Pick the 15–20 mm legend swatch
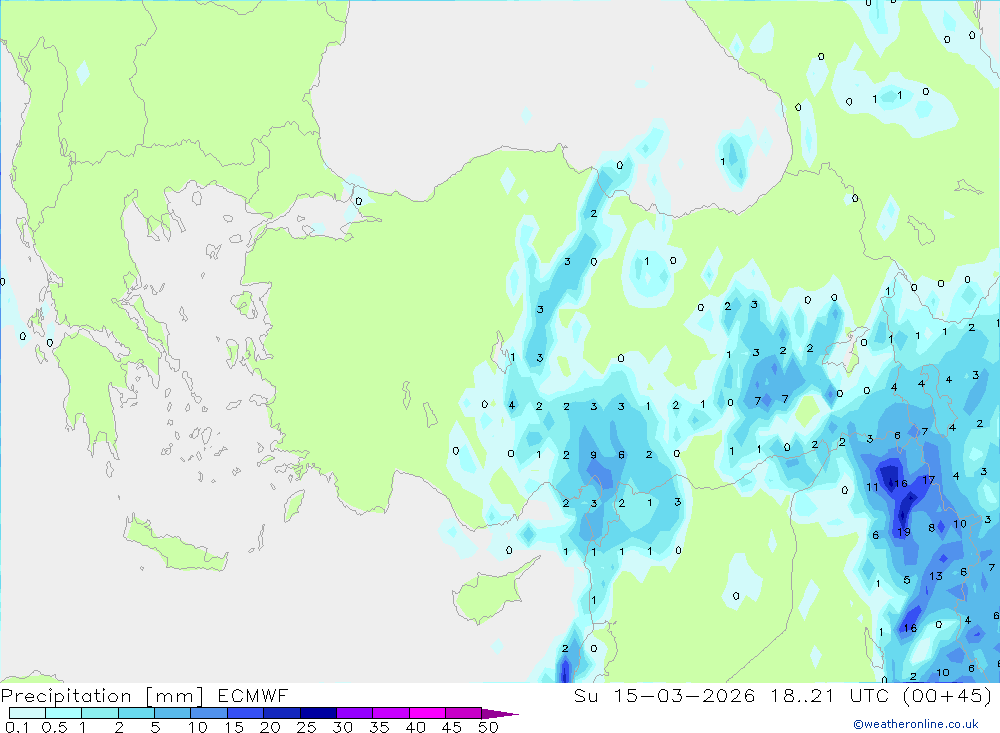Viewport: 1000px width, 733px height. coord(245,713)
